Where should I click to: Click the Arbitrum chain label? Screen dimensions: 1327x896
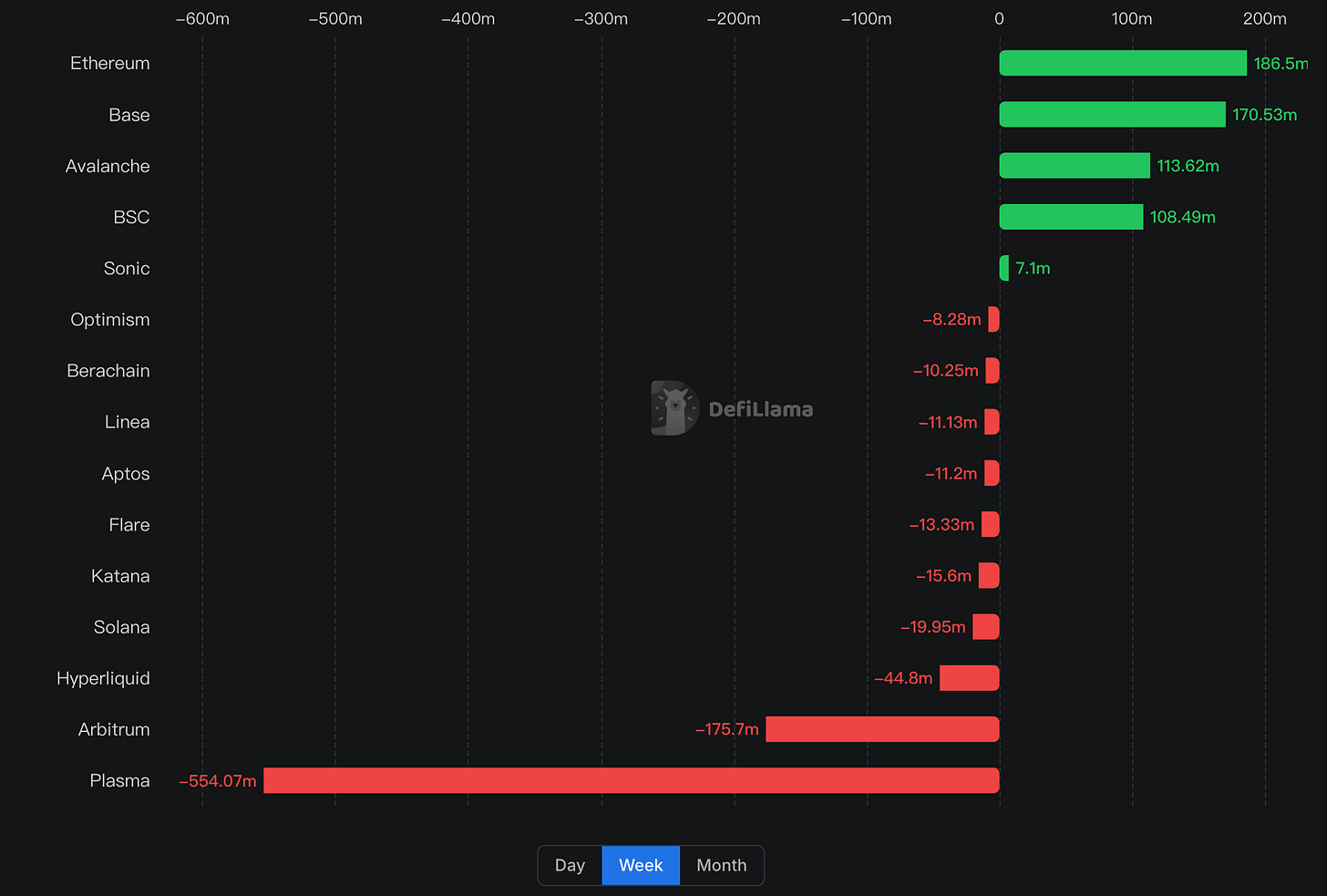coord(114,729)
